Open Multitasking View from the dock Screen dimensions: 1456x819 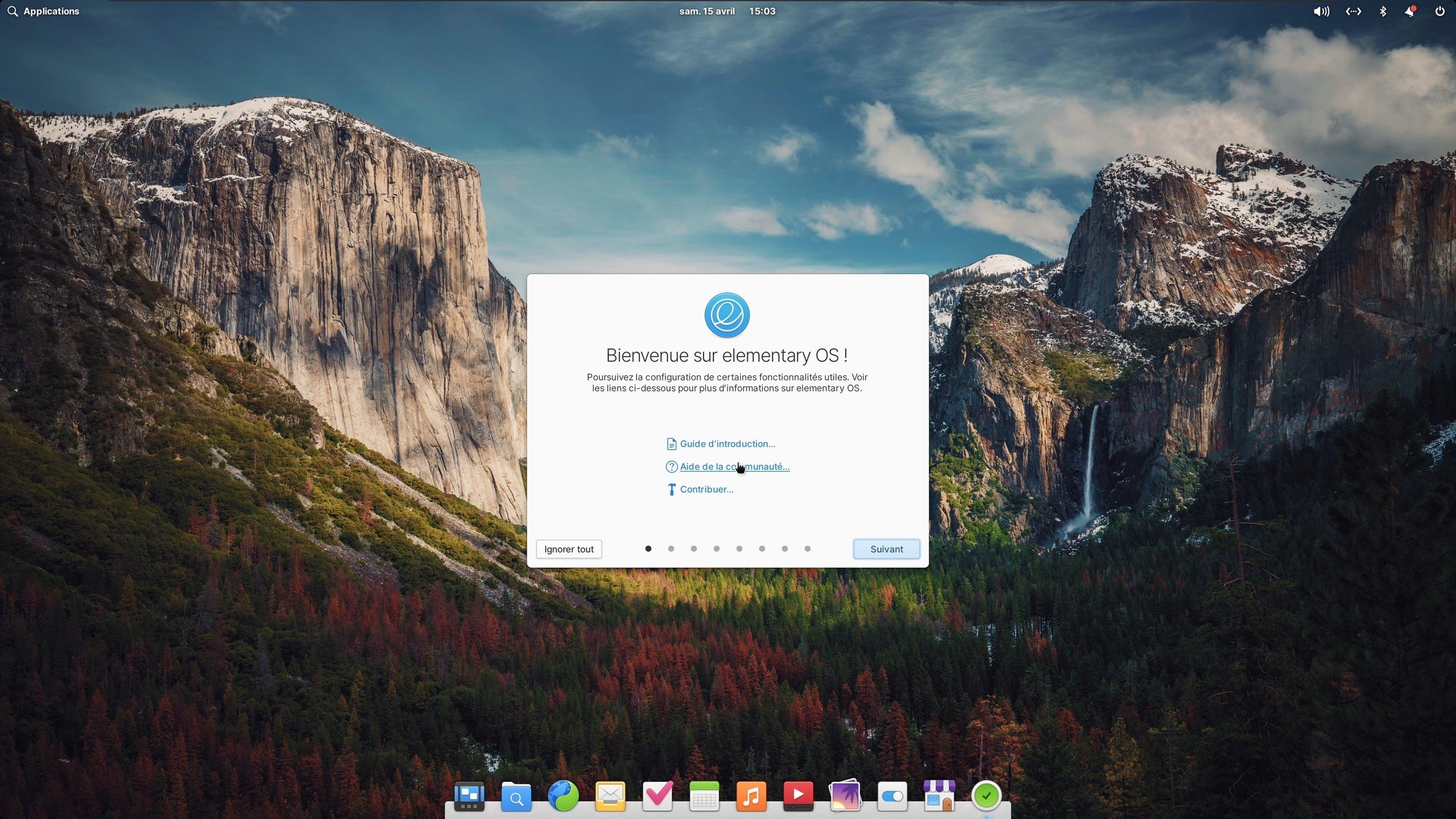469,796
